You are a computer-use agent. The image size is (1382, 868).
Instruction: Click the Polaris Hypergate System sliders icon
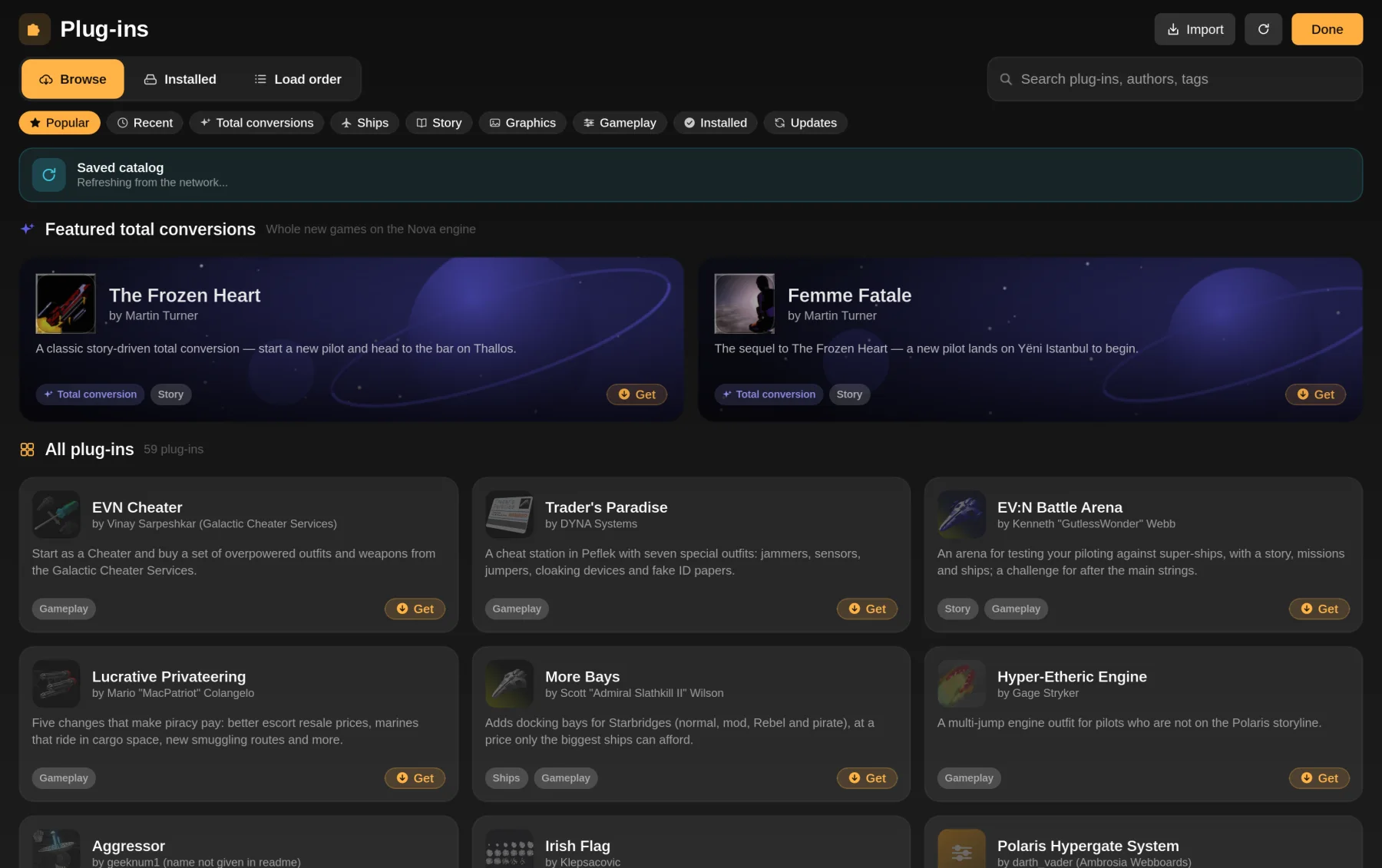point(961,850)
